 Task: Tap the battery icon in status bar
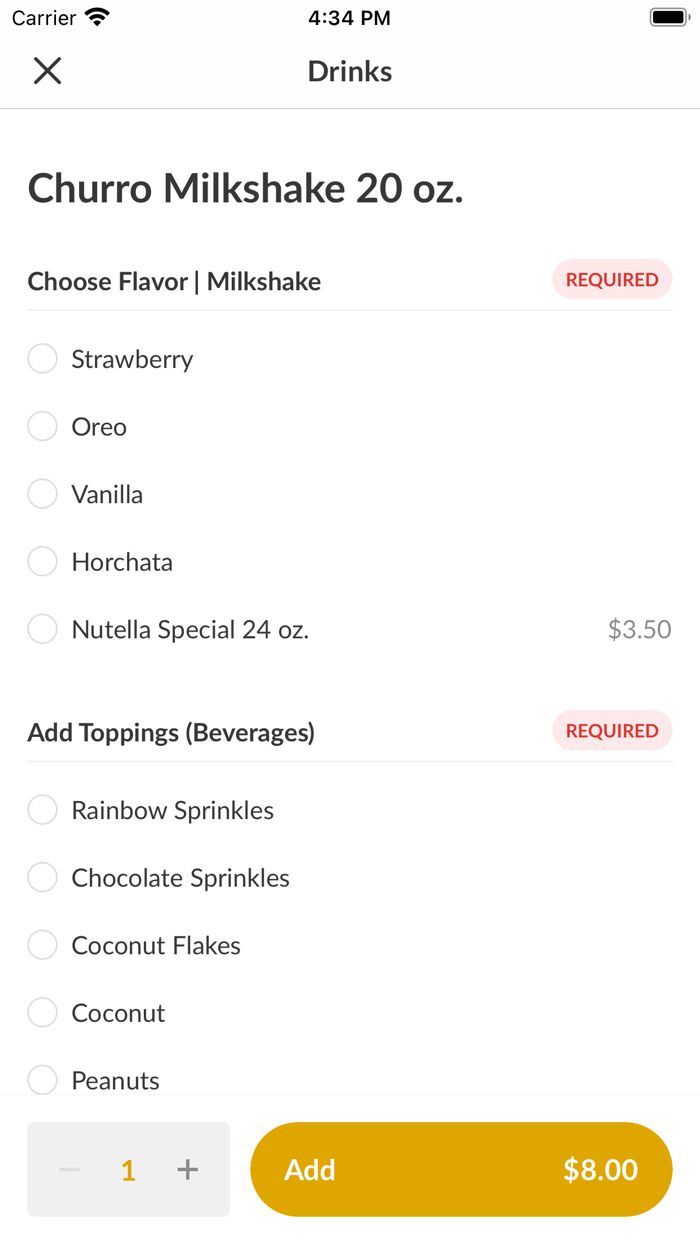(667, 18)
